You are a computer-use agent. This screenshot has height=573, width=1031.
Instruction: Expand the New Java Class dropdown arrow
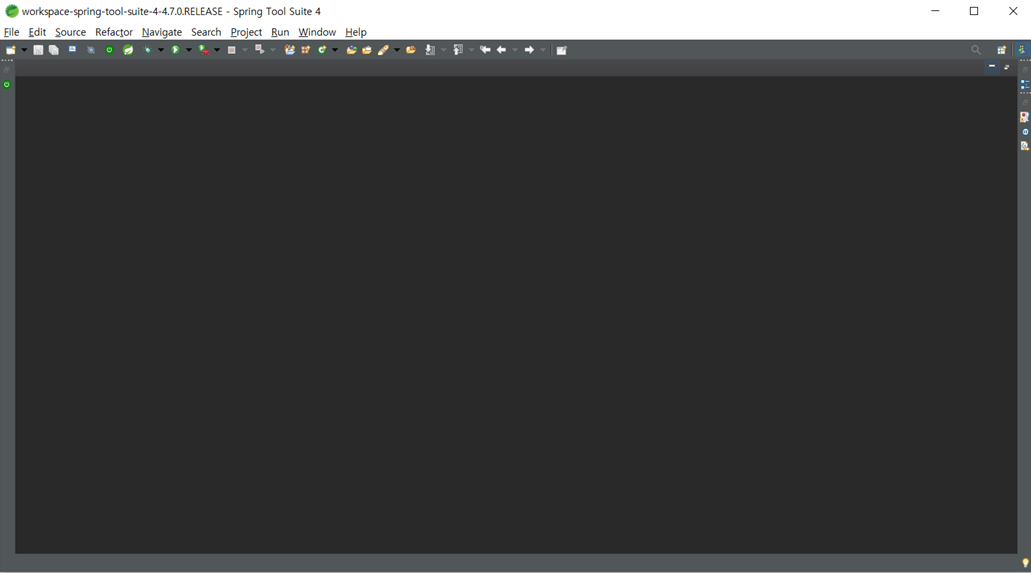335,50
